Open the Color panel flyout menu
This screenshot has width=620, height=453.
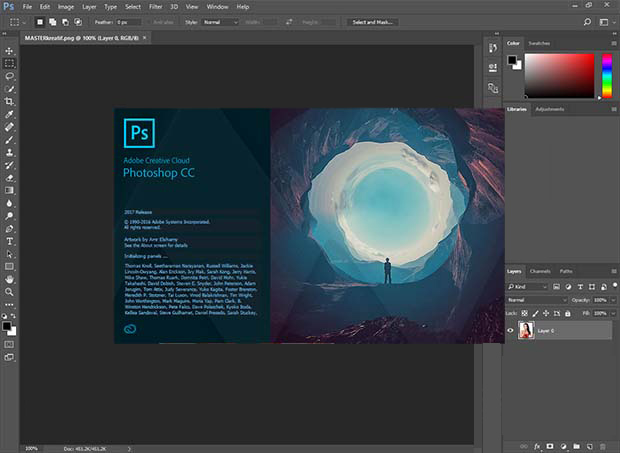(x=614, y=43)
